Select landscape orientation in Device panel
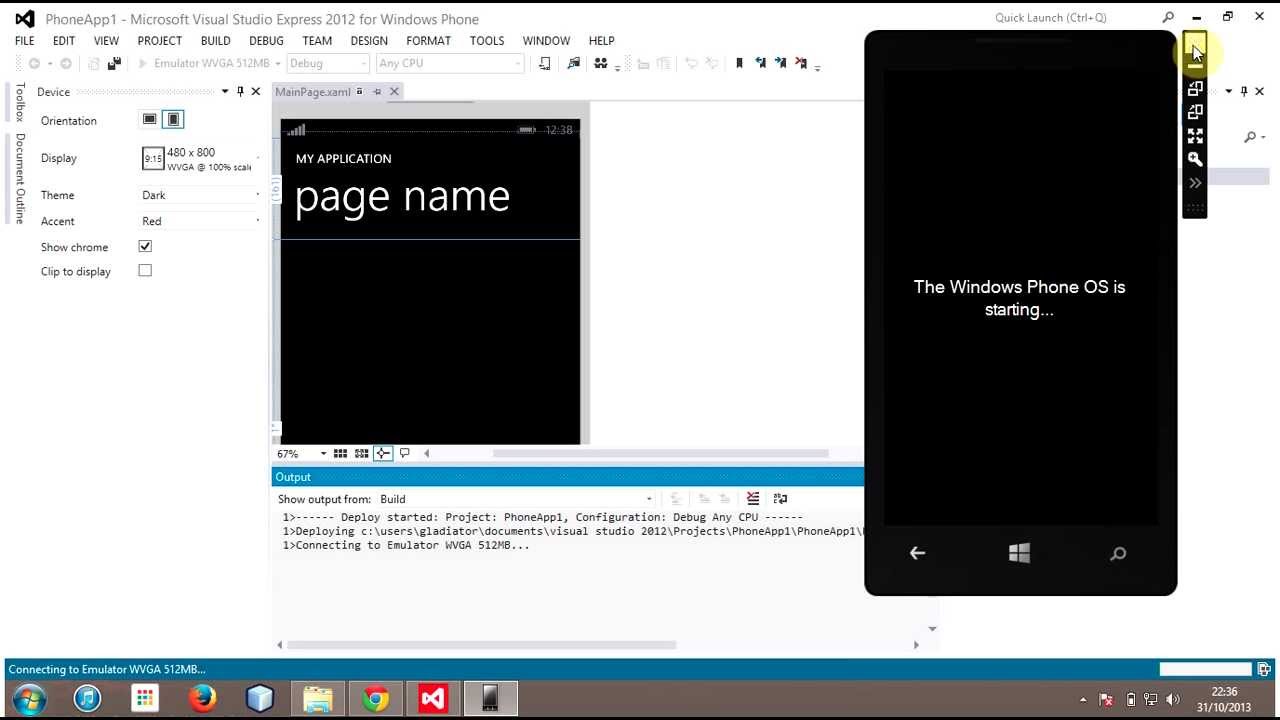Screen dimensions: 1280x720 [150, 119]
